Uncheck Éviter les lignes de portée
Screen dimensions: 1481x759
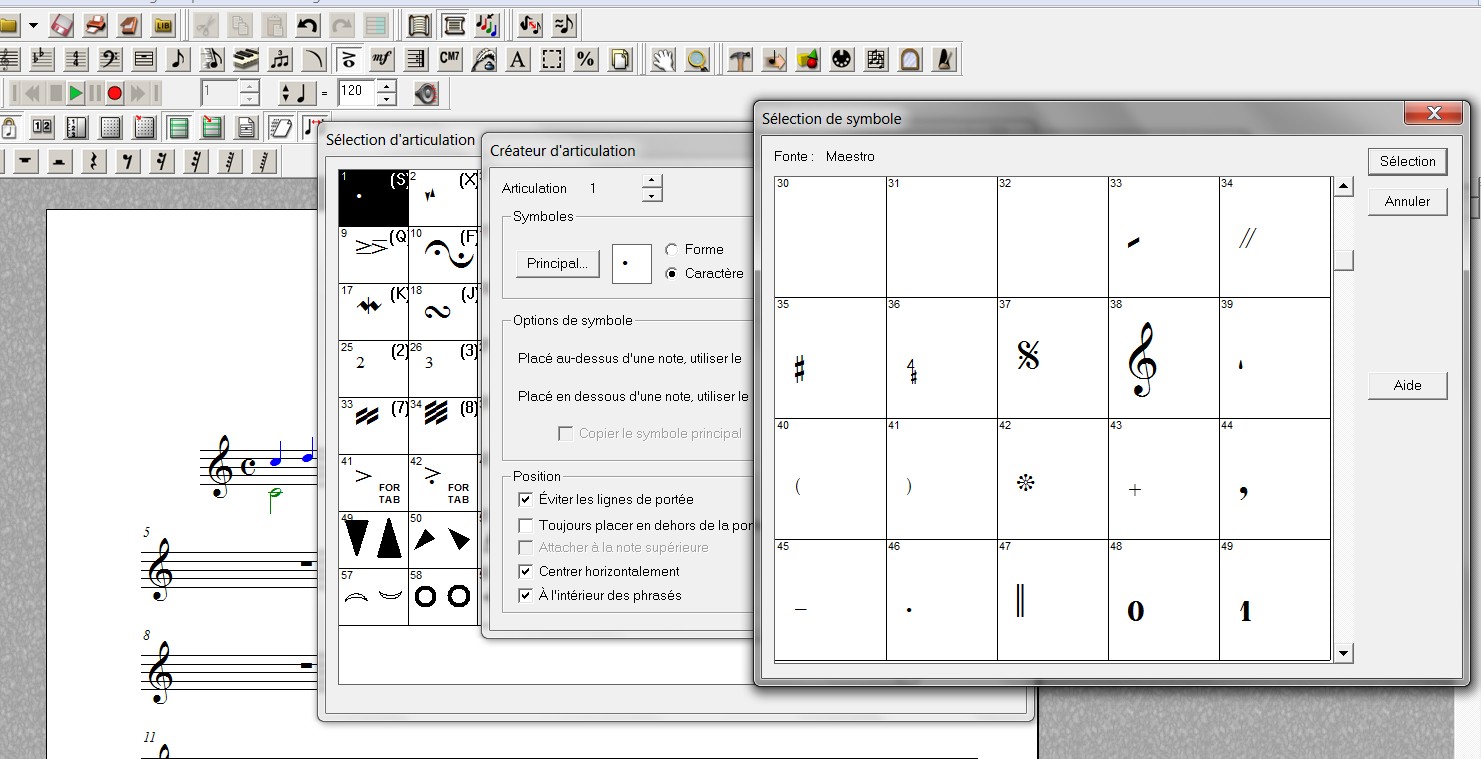pos(526,500)
